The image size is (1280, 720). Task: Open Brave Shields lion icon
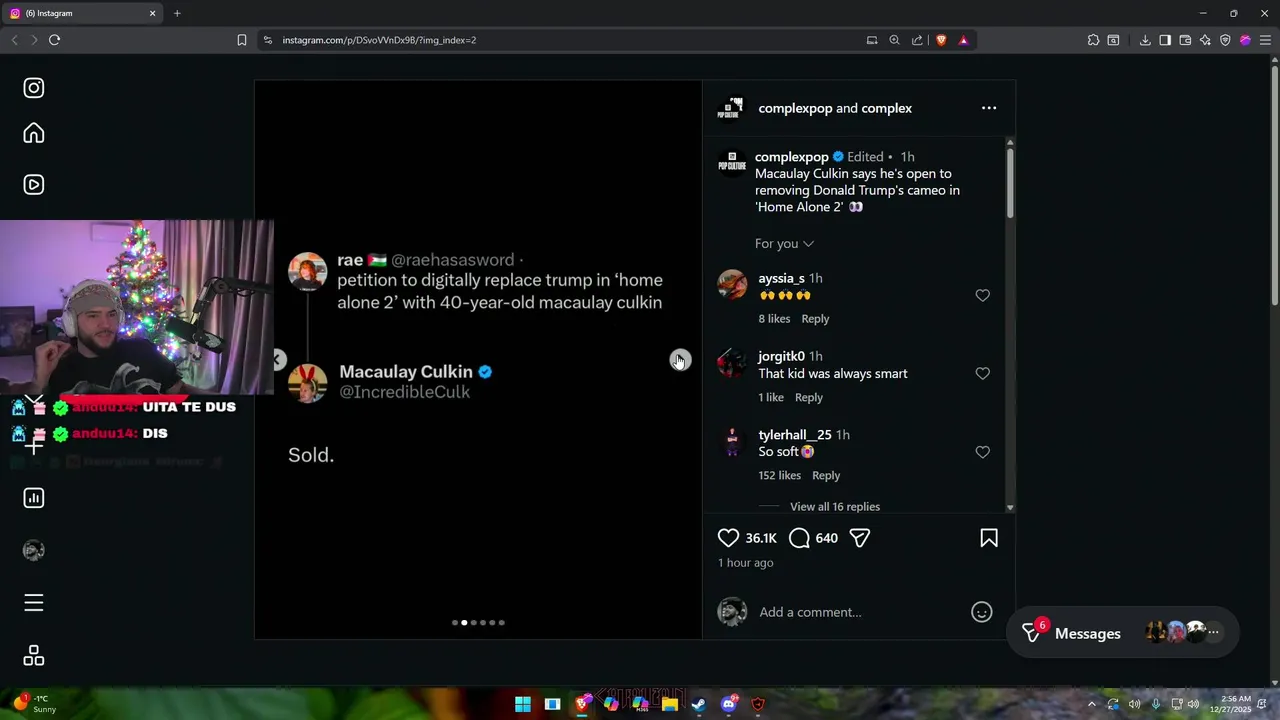(x=941, y=40)
